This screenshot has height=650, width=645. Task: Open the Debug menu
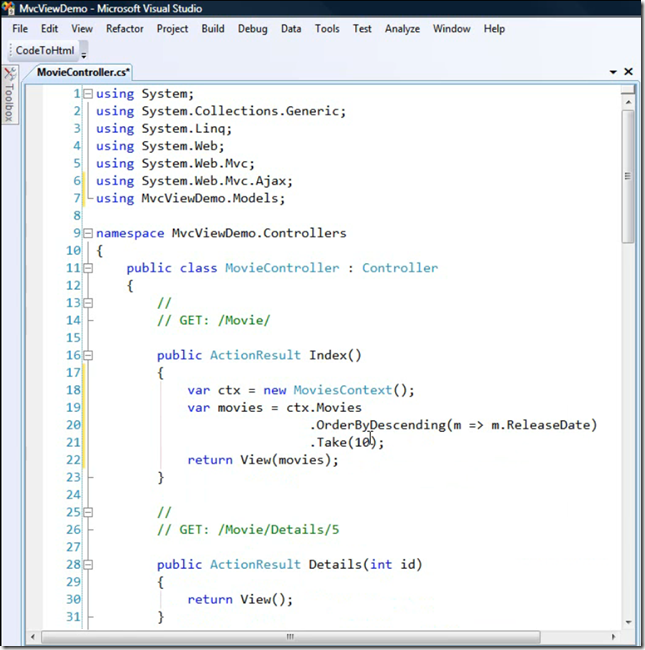252,29
